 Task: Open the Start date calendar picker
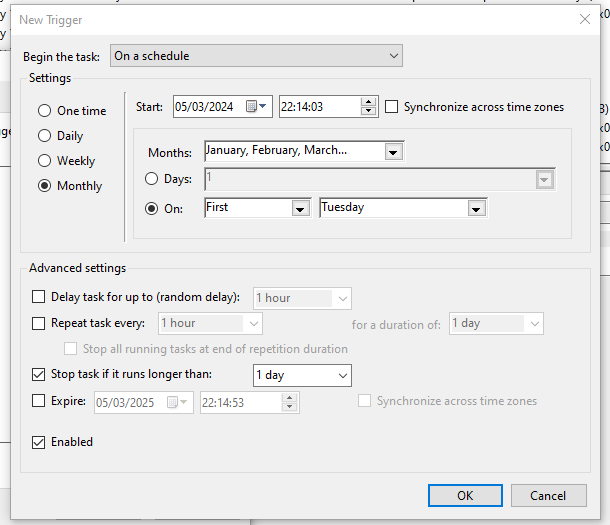(x=253, y=107)
